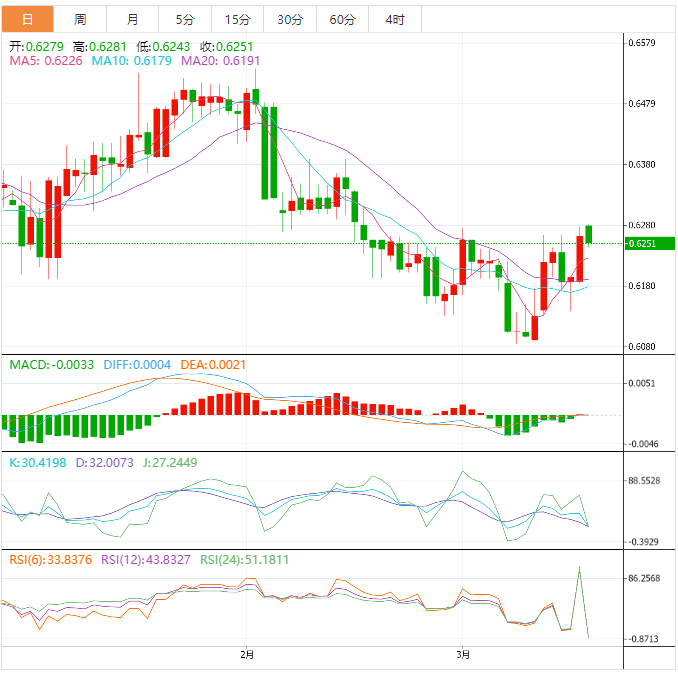
Task: Click the 低:0.6243 low price value
Action: (x=163, y=46)
